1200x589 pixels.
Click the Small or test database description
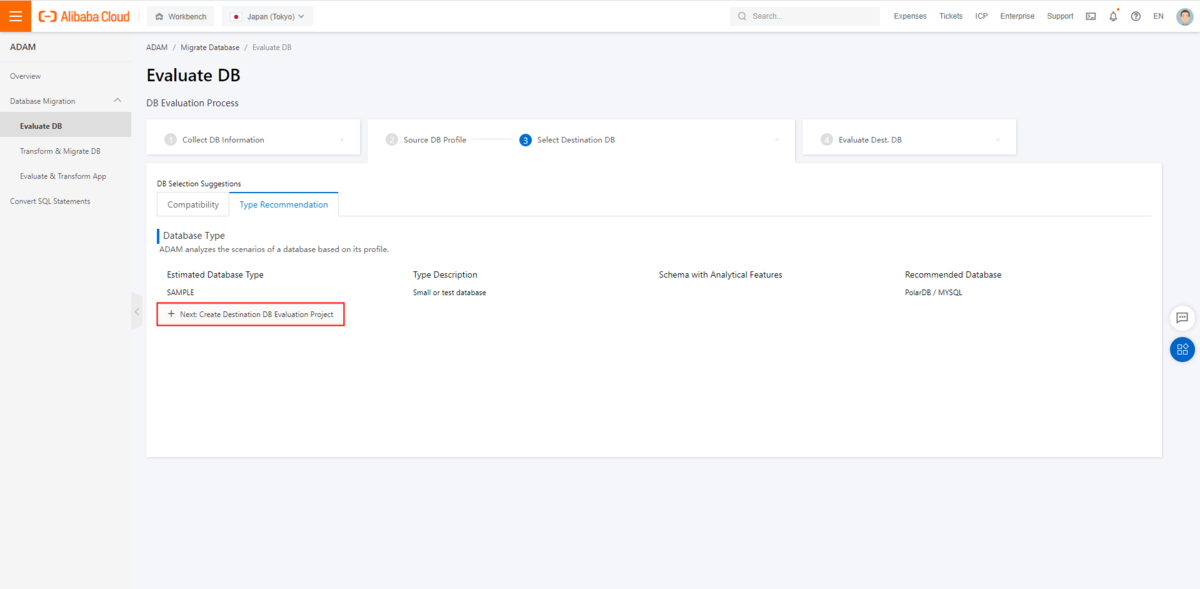tap(449, 292)
